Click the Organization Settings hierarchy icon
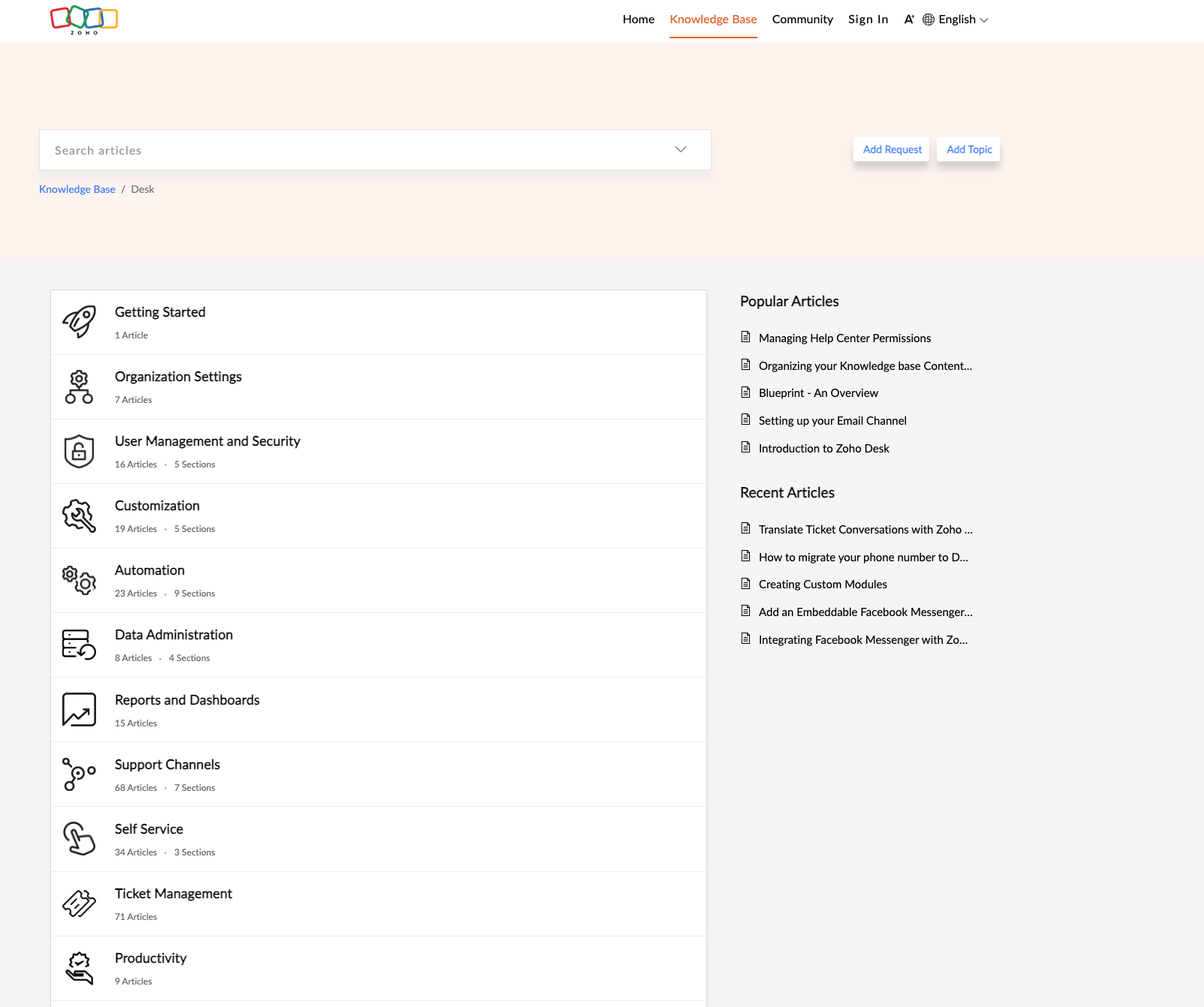 [x=79, y=386]
